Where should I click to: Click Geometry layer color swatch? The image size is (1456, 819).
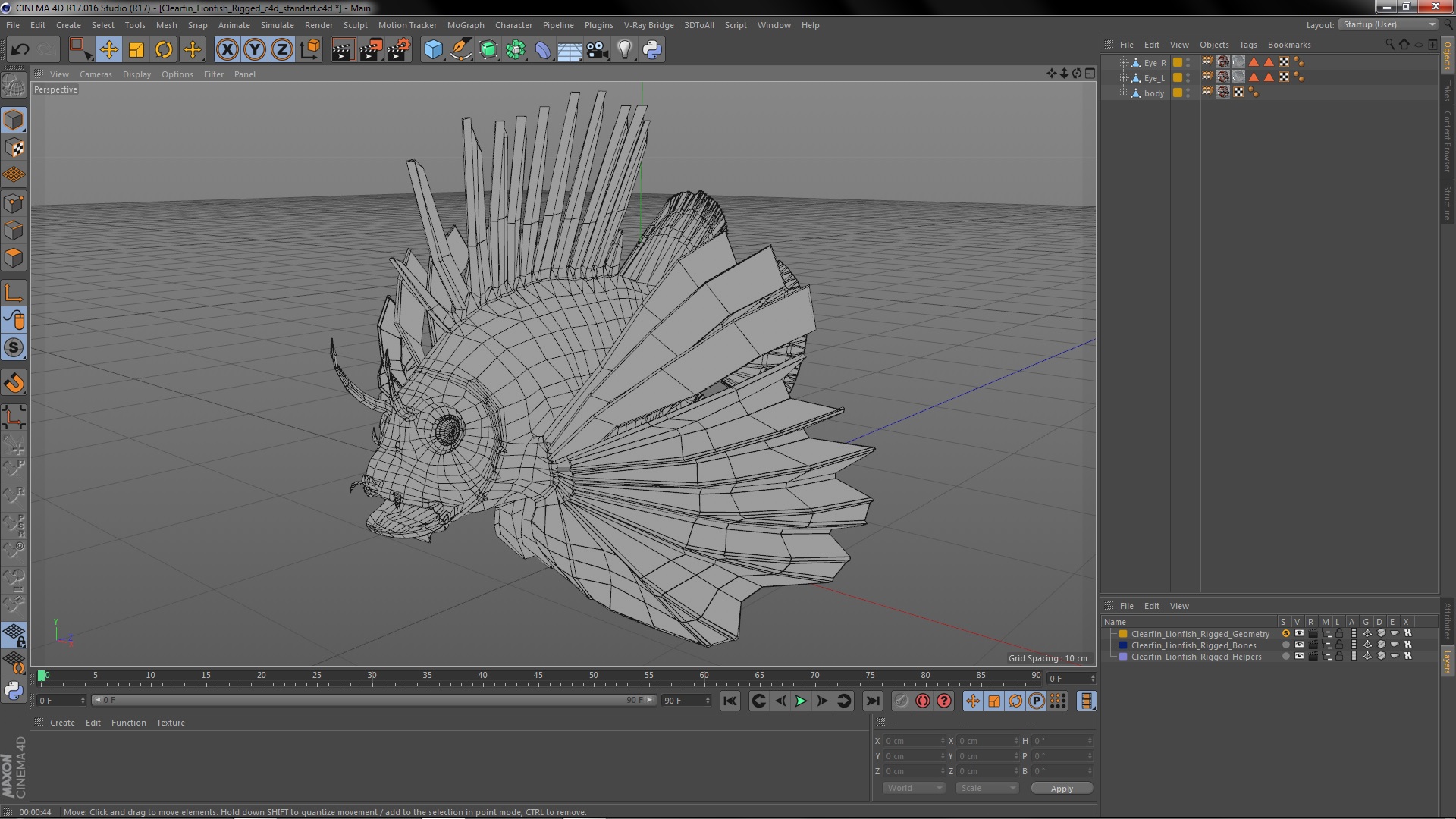pos(1123,634)
